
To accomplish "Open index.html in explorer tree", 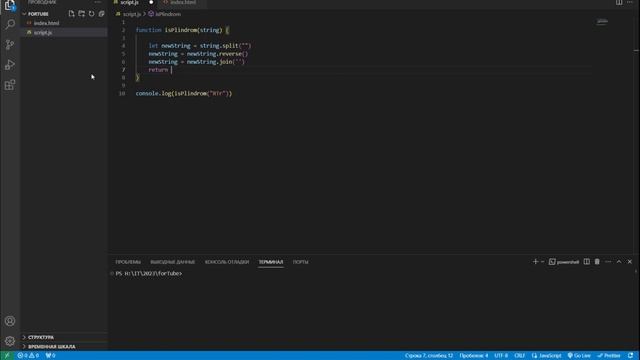I will coord(47,23).
